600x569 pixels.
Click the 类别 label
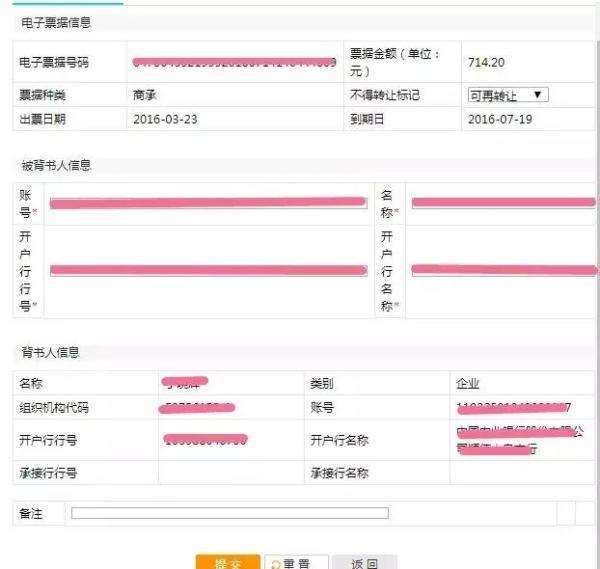[322, 383]
